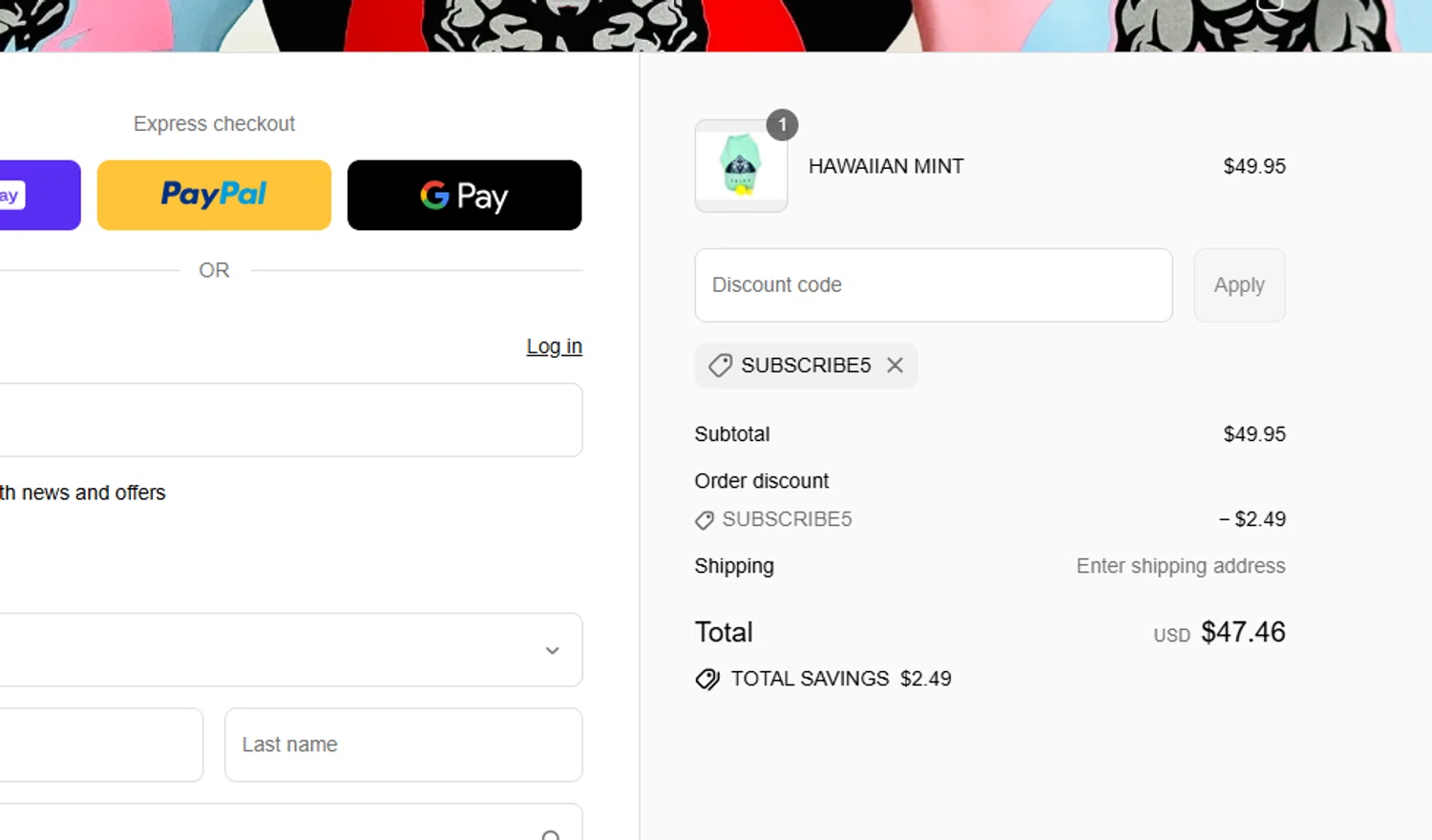
Task: Click the address search magnifier icon
Action: (x=551, y=835)
